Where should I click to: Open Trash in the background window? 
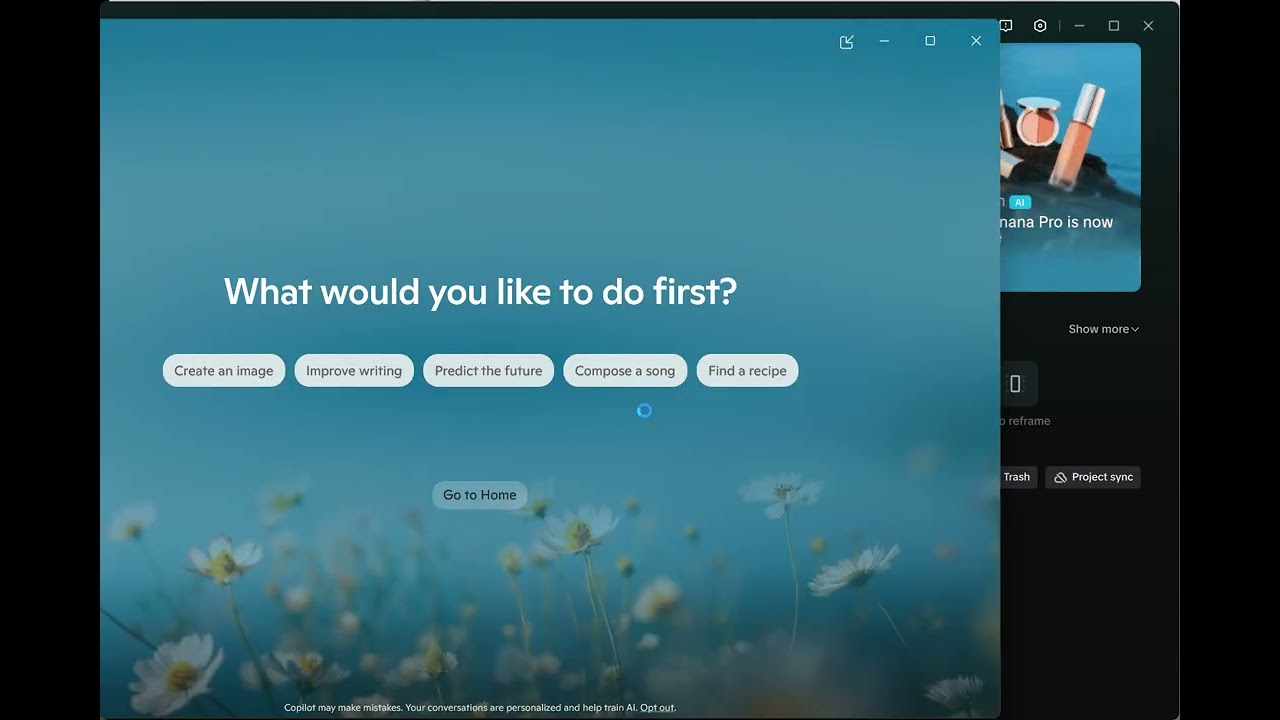point(1017,477)
